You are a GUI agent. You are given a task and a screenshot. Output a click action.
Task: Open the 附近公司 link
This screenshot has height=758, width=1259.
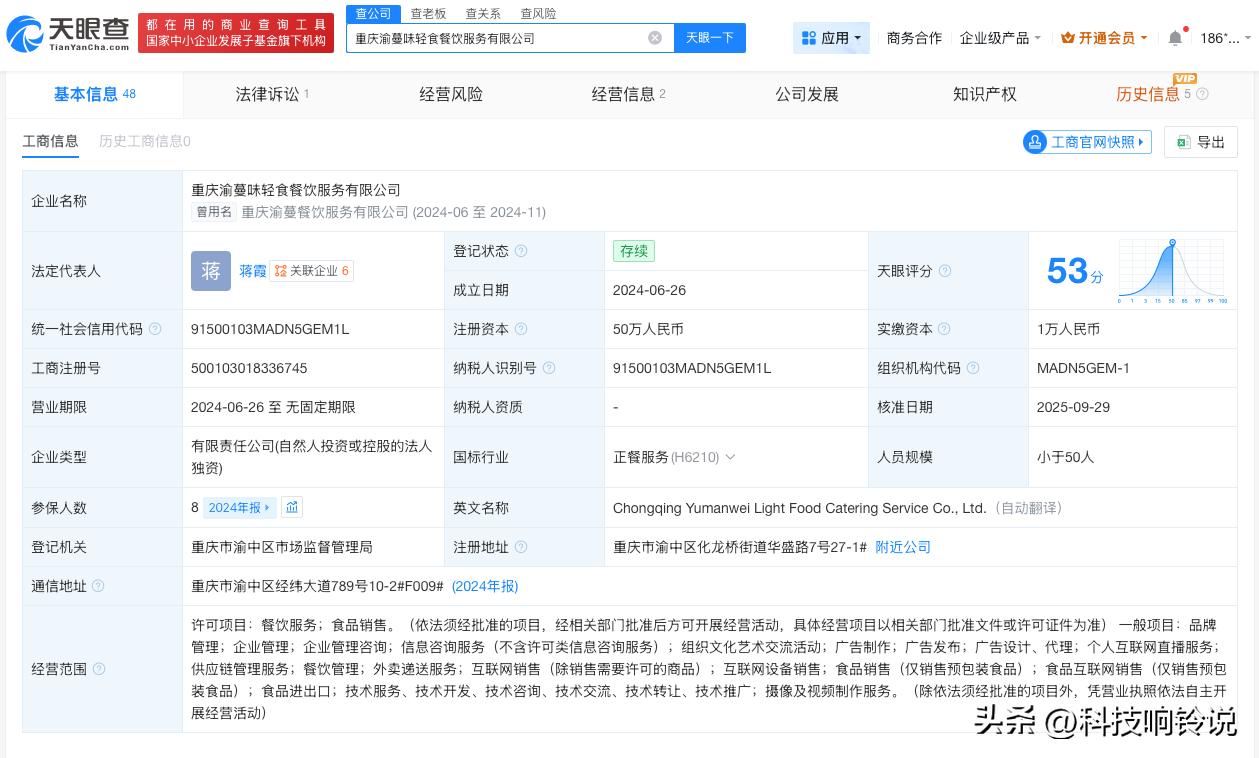(x=902, y=547)
